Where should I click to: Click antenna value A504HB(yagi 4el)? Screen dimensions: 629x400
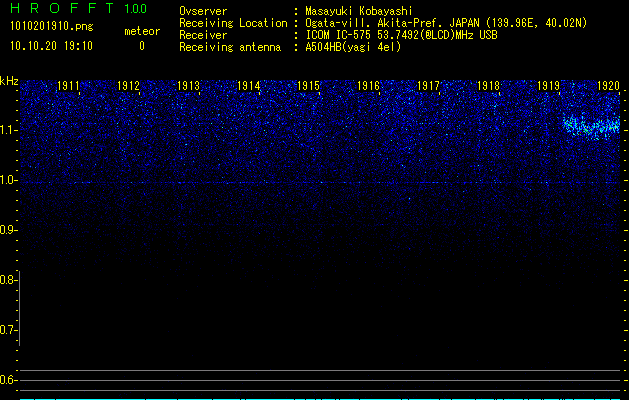point(353,47)
